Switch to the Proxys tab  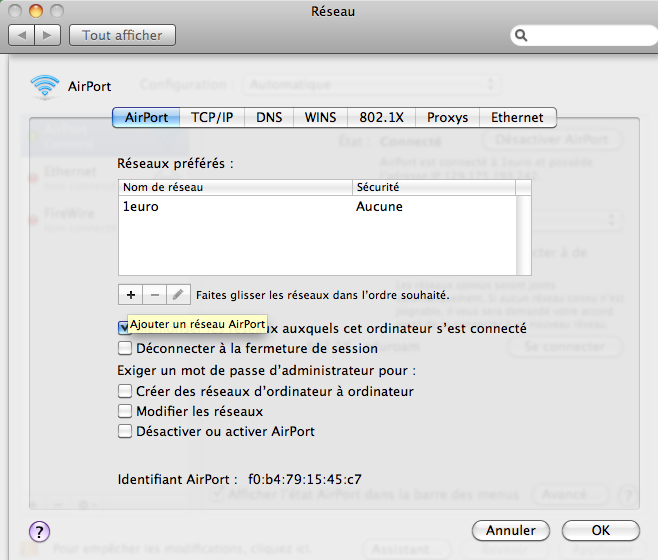(x=447, y=117)
